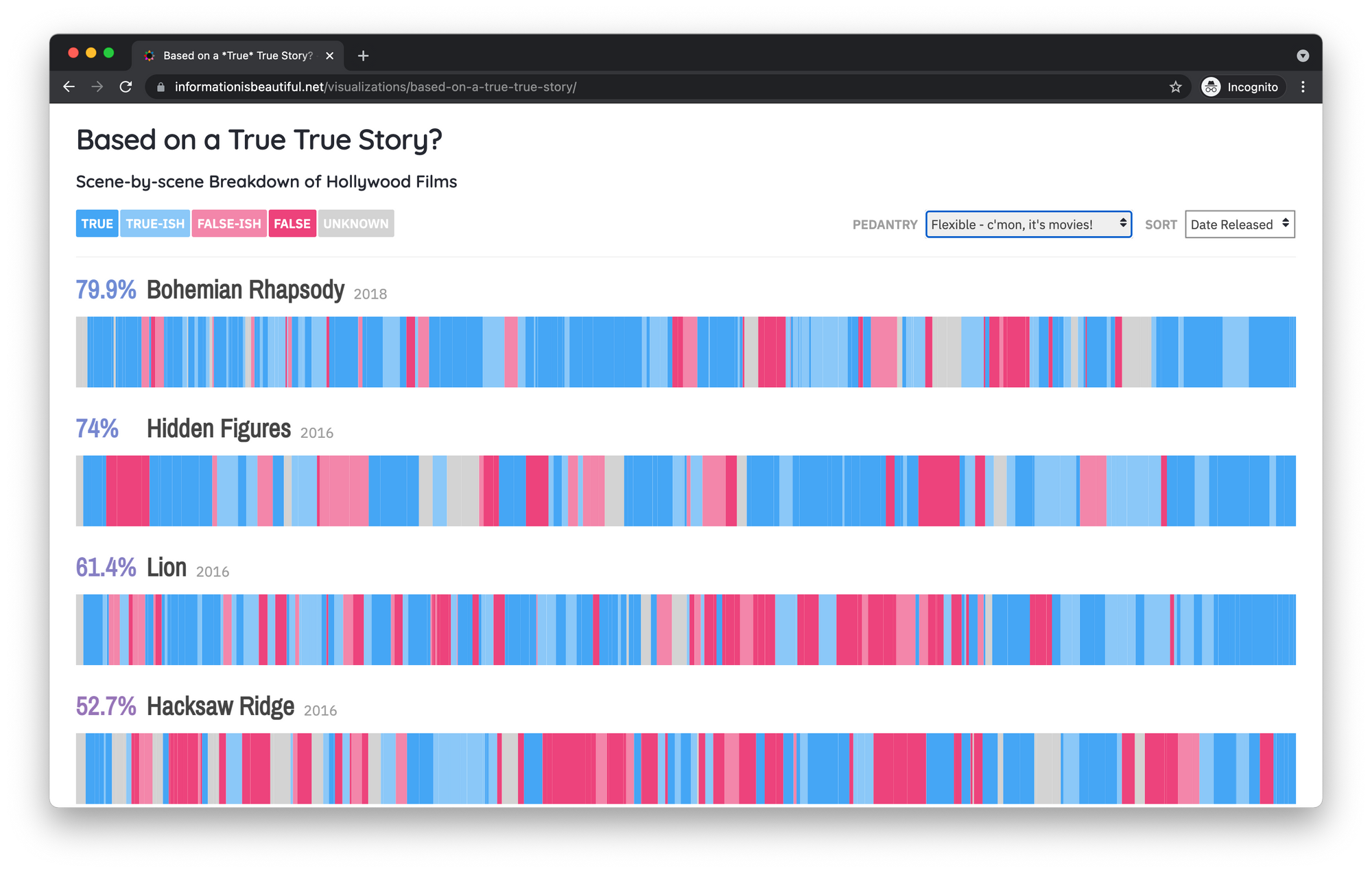Toggle the TRUE legend filter
Image resolution: width=1372 pixels, height=873 pixels.
coord(97,224)
